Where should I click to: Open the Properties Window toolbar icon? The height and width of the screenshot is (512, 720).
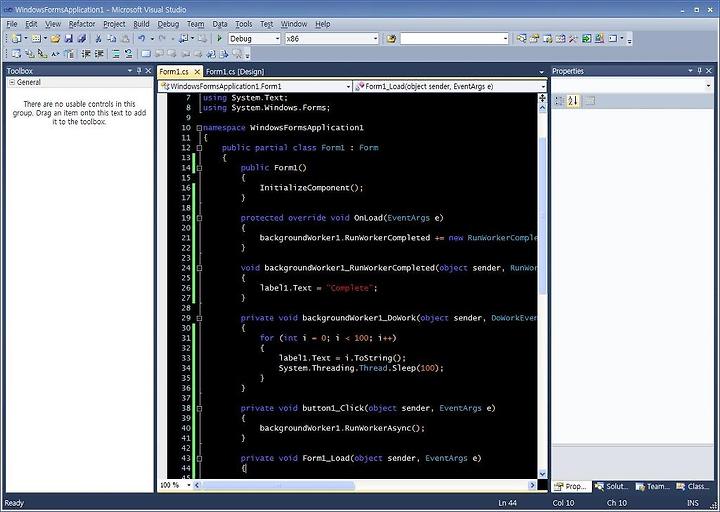coord(534,39)
